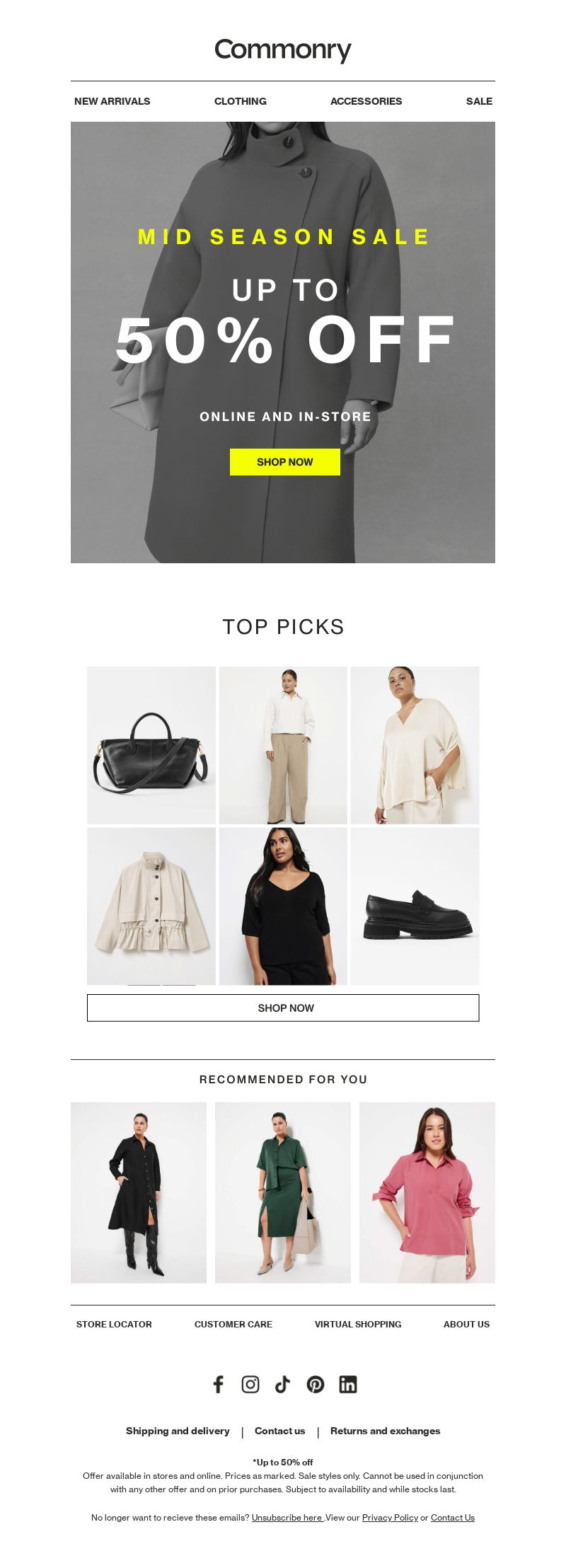Open the Facebook social icon

pos(219,1384)
